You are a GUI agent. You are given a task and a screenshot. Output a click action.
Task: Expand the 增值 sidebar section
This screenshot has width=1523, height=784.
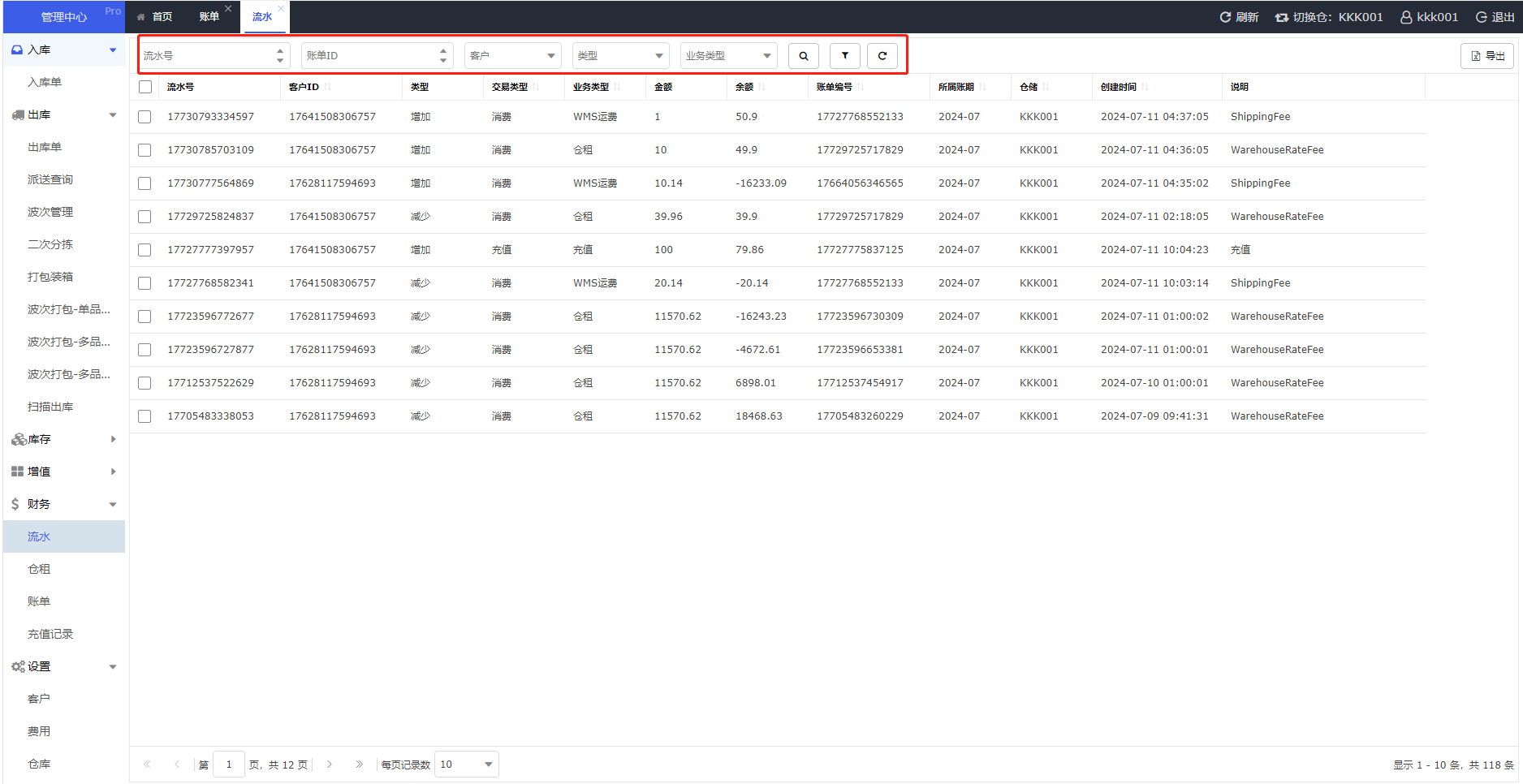click(64, 472)
